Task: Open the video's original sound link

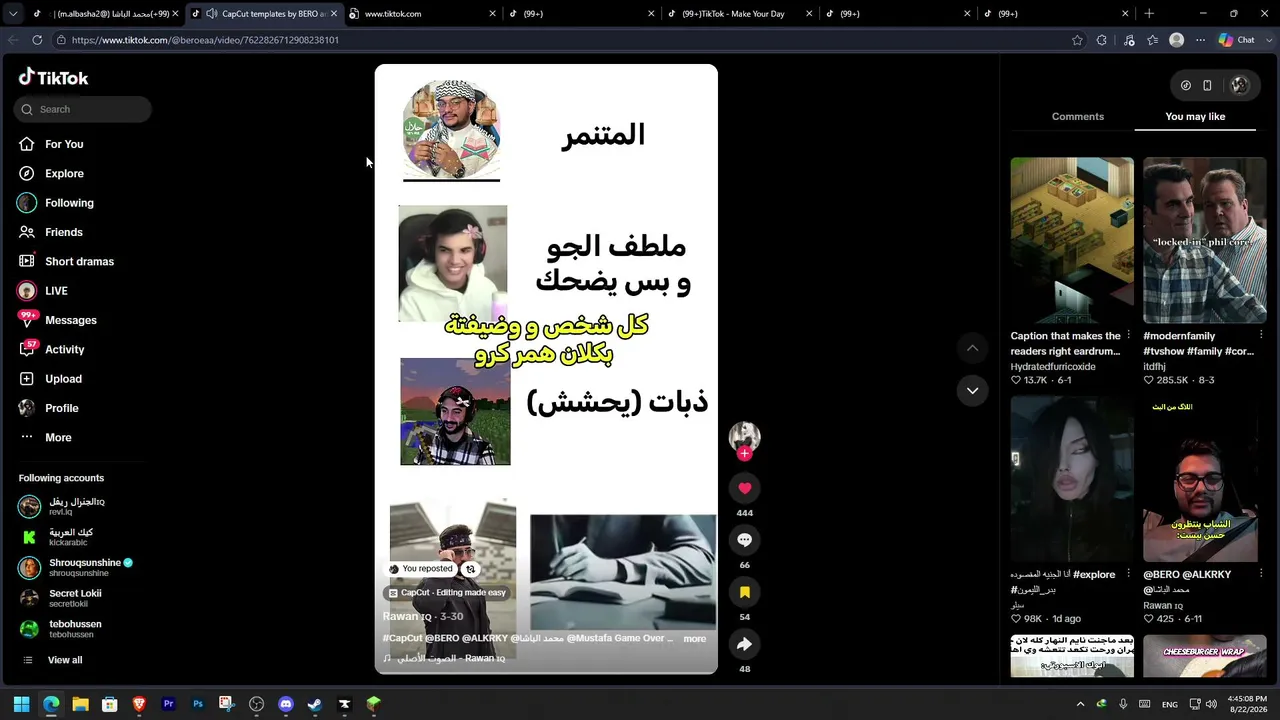Action: pyautogui.click(x=444, y=658)
